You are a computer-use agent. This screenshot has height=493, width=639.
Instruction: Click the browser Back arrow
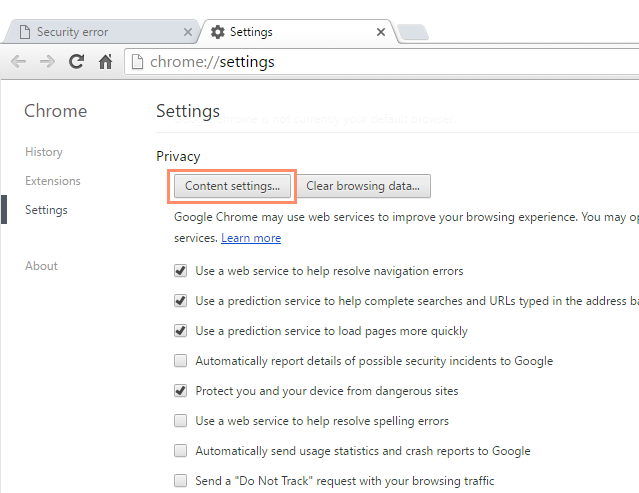pos(18,62)
